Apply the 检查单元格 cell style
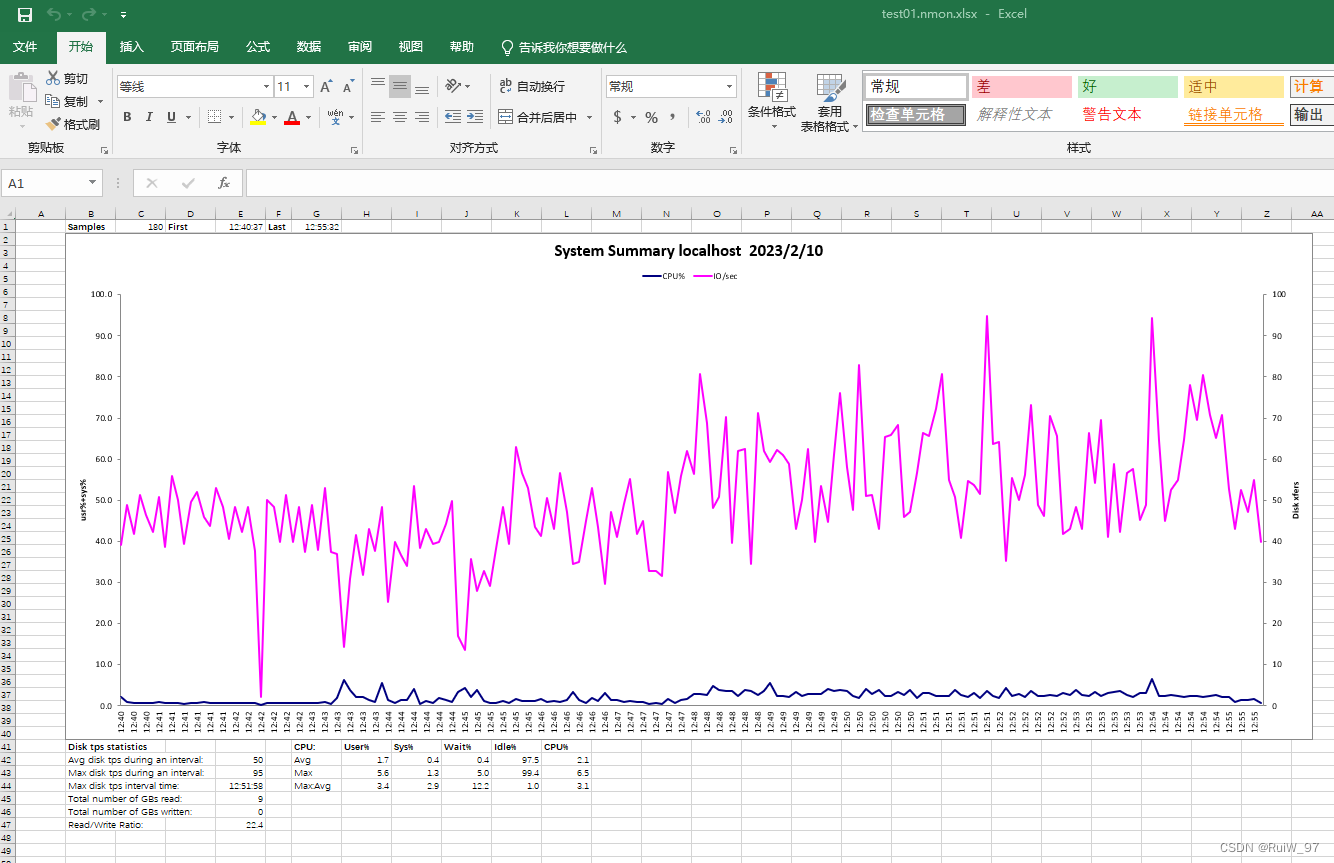Viewport: 1334px width, 863px height. (x=916, y=114)
